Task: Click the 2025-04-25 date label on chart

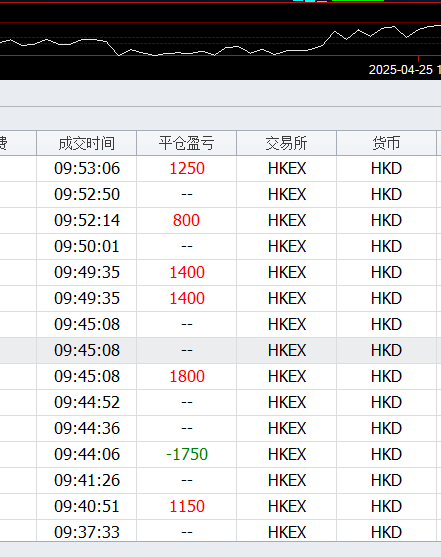Action: 400,70
